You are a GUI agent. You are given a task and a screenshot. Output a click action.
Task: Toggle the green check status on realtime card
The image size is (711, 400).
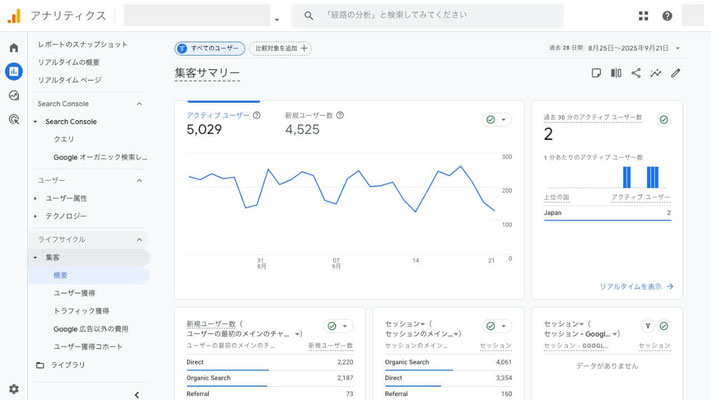pyautogui.click(x=664, y=119)
